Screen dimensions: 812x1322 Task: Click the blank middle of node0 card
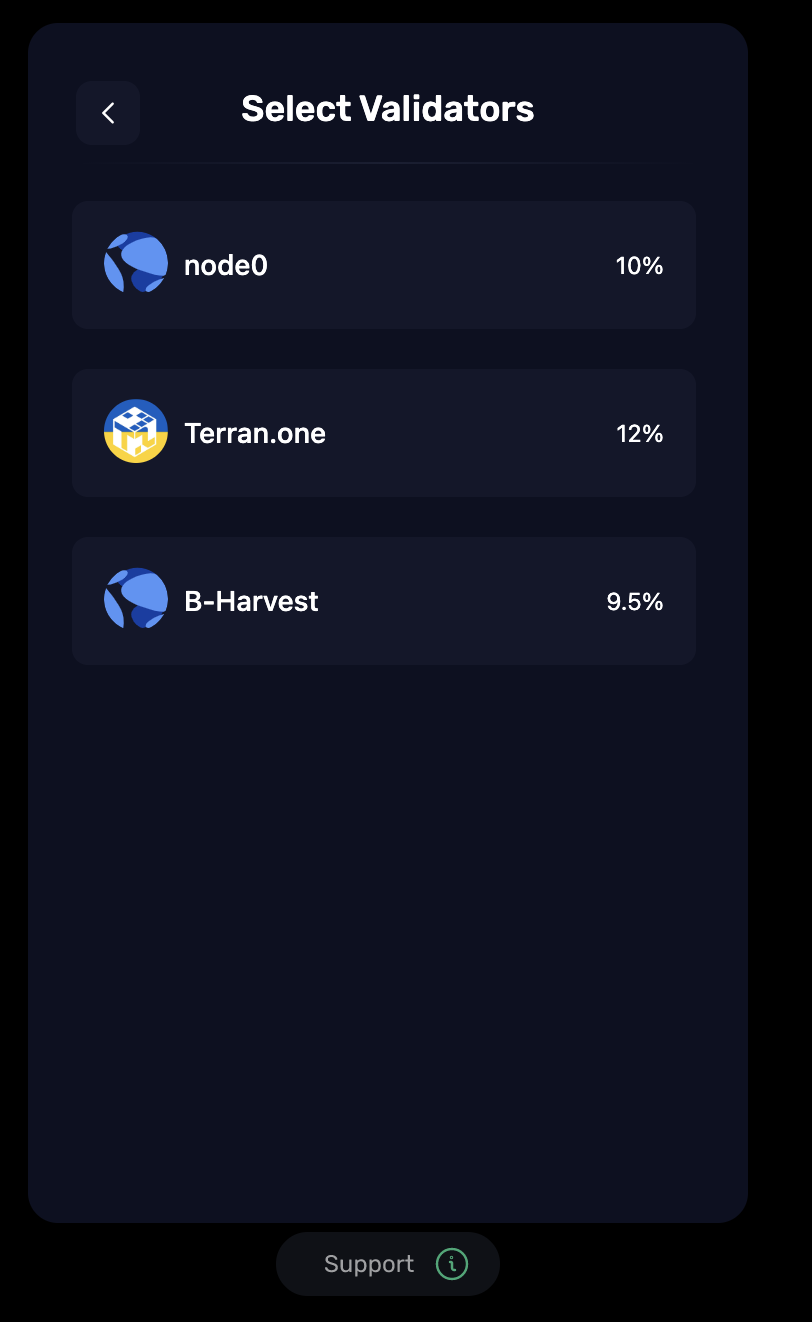[x=440, y=266]
